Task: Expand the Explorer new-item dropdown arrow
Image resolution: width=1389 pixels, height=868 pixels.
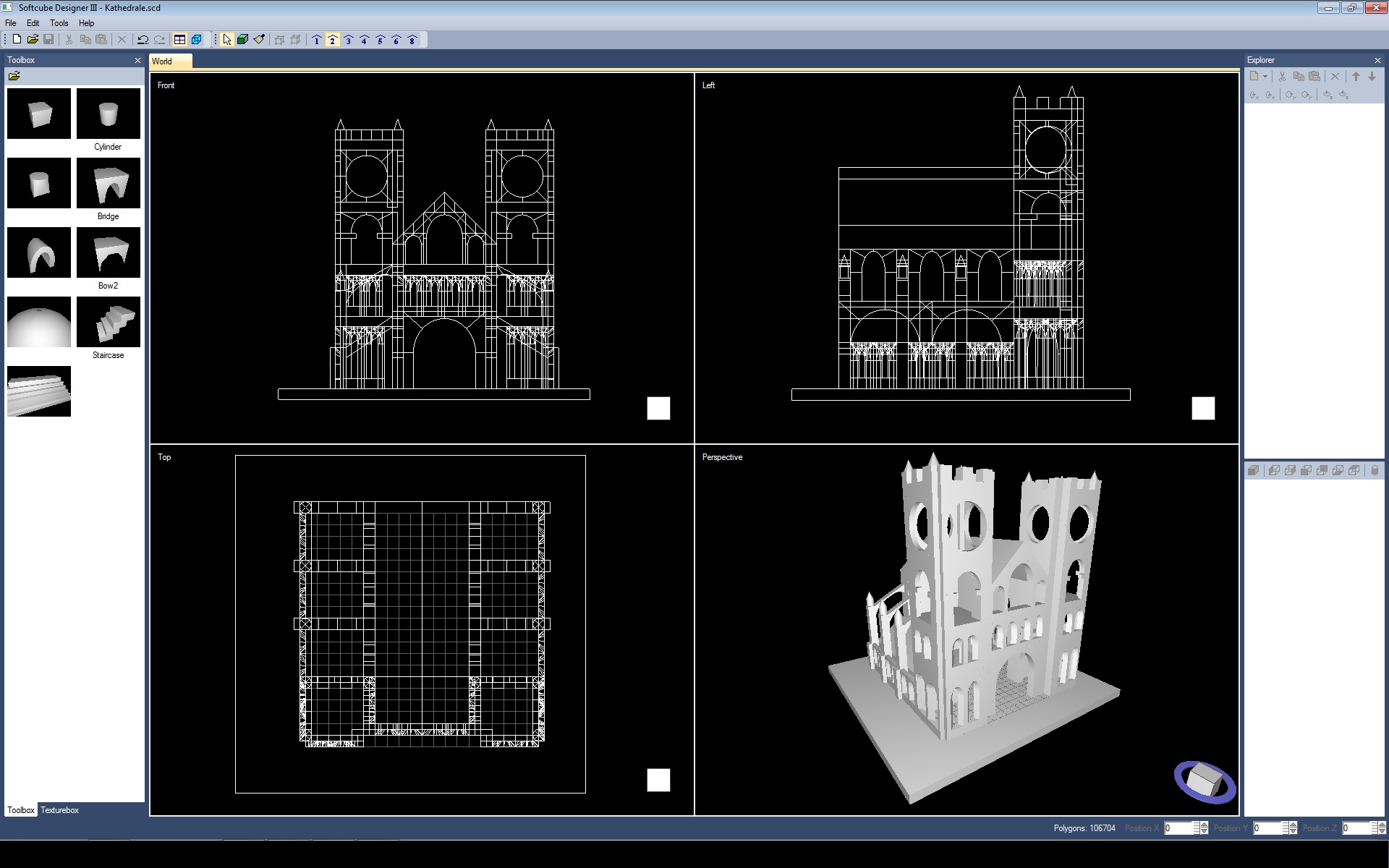Action: (1265, 76)
